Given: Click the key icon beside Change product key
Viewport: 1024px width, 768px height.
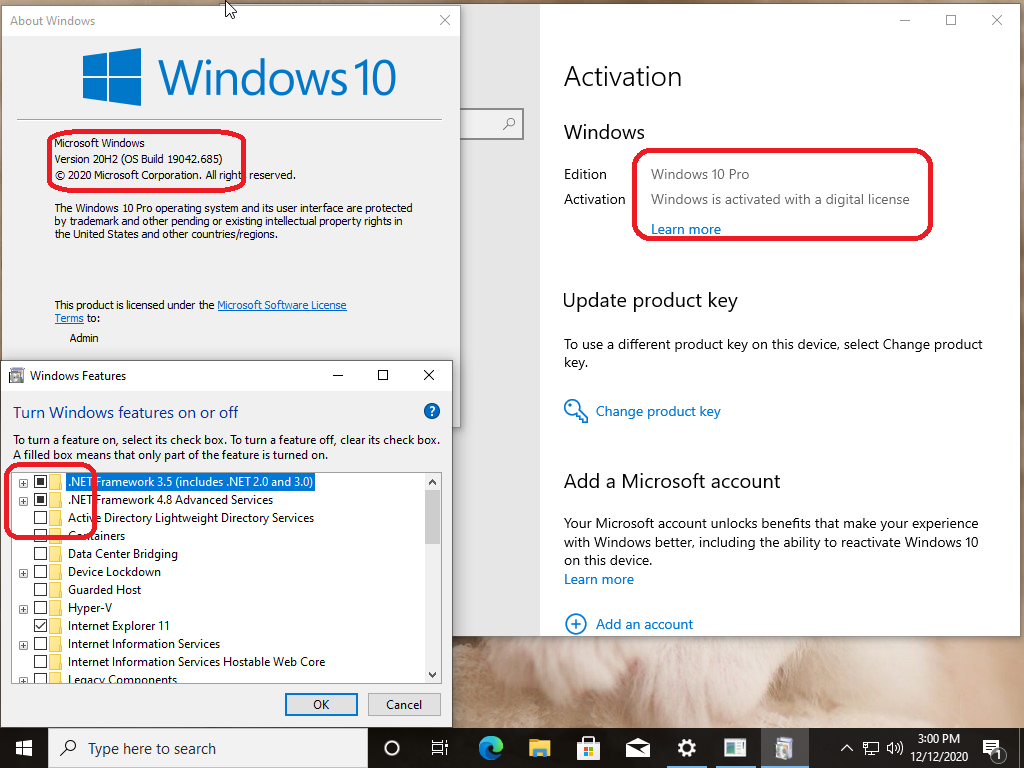Looking at the screenshot, I should [575, 411].
